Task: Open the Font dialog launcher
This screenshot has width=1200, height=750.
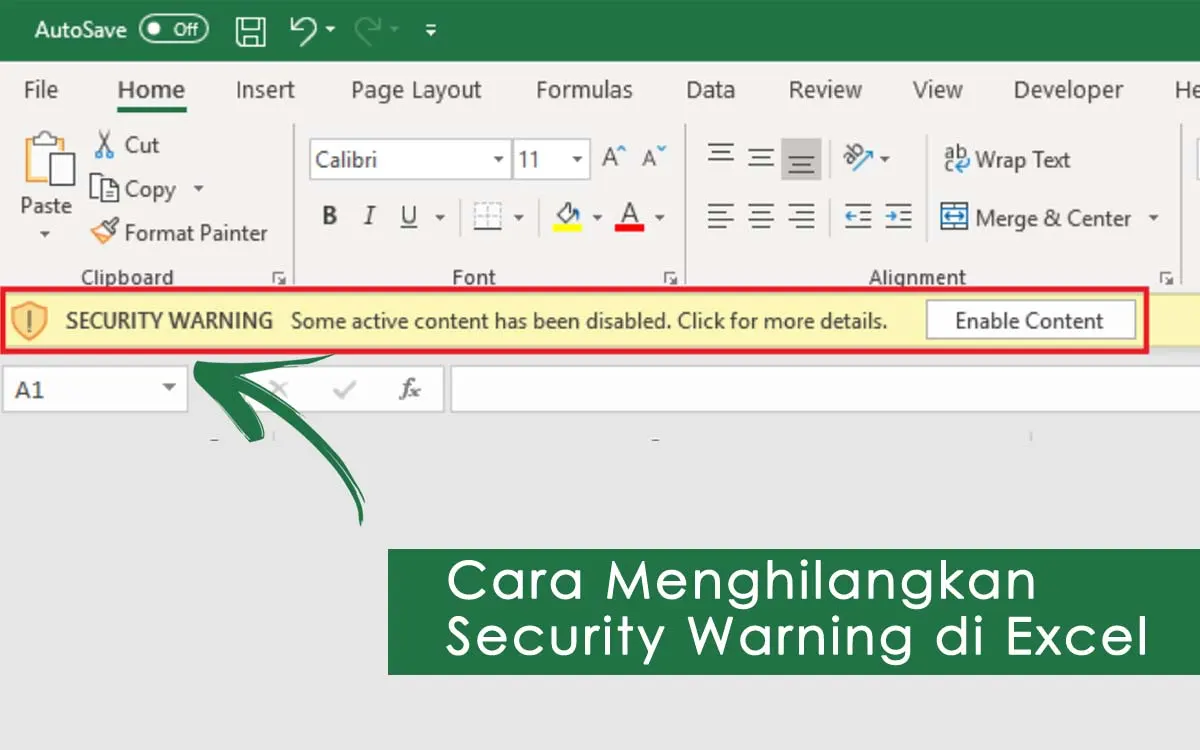Action: click(669, 278)
